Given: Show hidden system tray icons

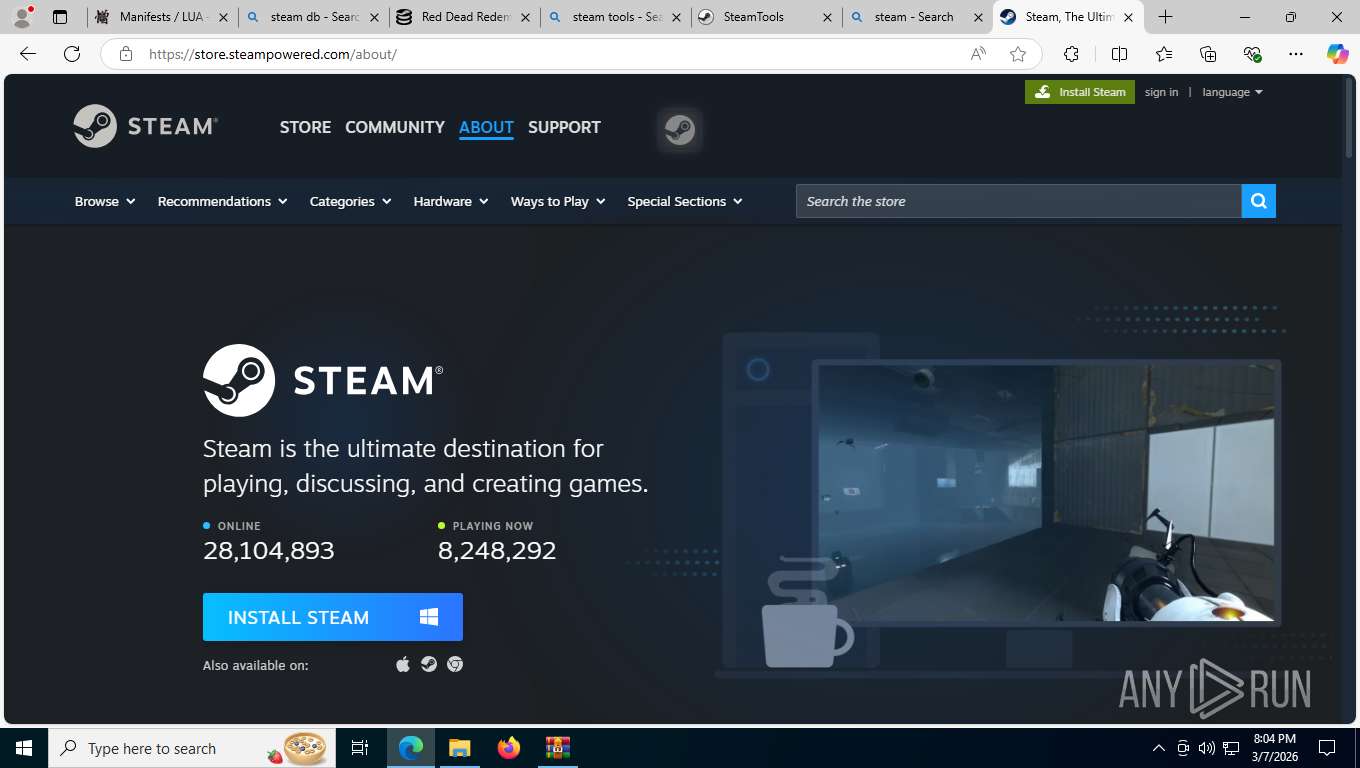Looking at the screenshot, I should (1159, 748).
